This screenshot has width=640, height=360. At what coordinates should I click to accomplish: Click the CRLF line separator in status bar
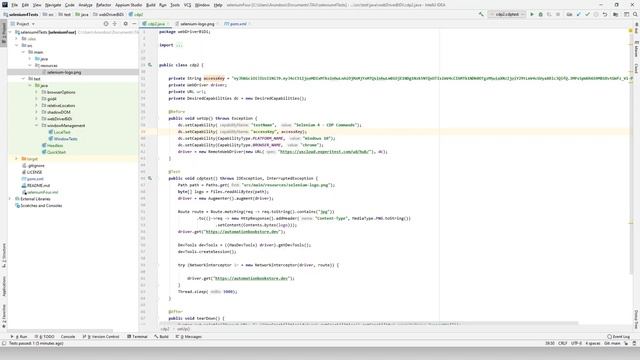pyautogui.click(x=562, y=343)
